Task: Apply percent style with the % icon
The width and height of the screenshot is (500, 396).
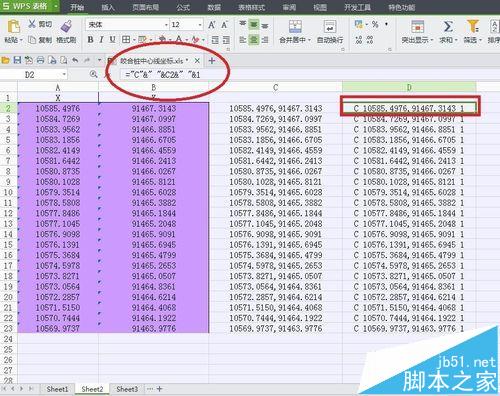Action: click(375, 24)
